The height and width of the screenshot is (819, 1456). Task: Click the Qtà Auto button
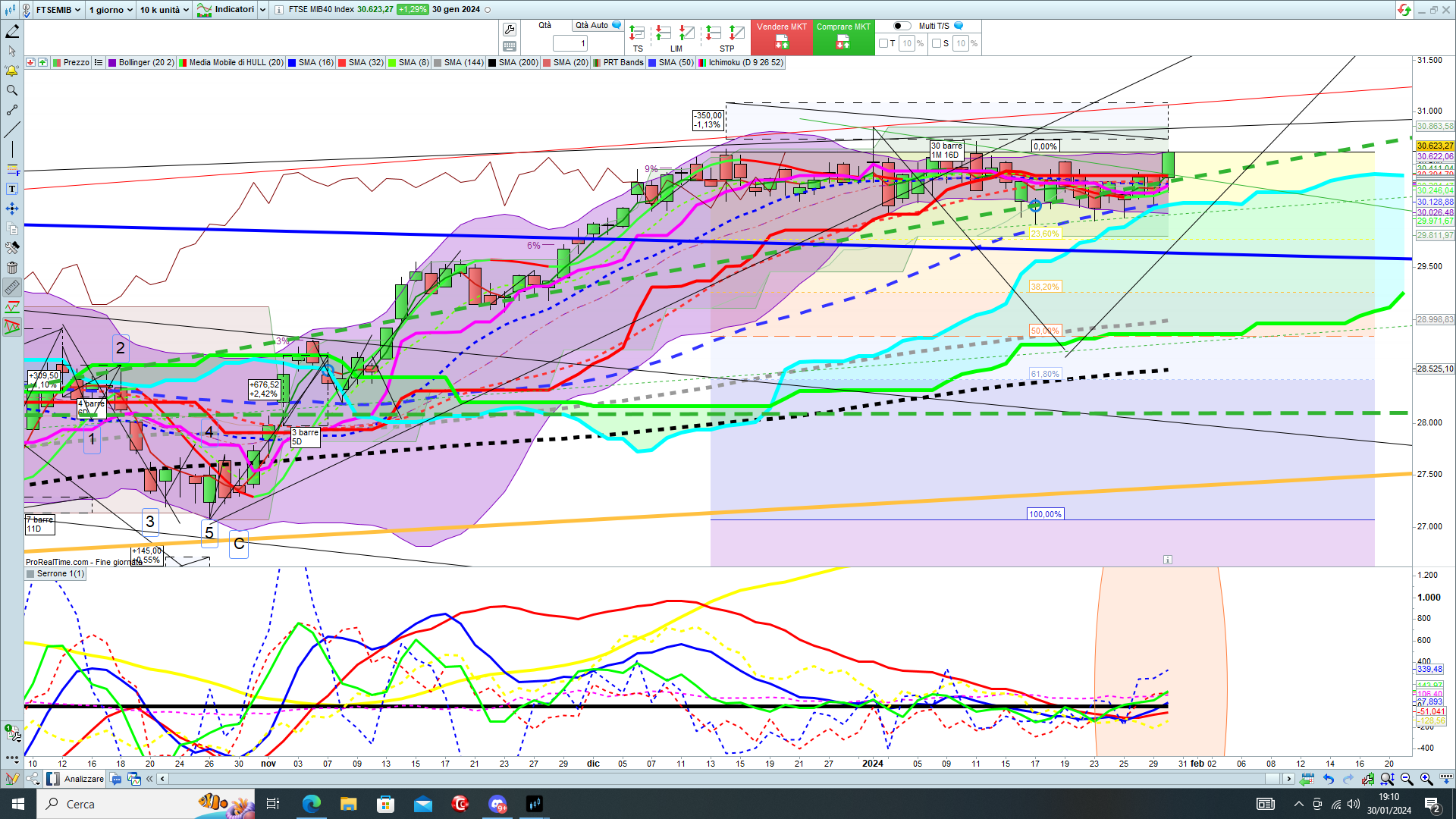[x=598, y=25]
